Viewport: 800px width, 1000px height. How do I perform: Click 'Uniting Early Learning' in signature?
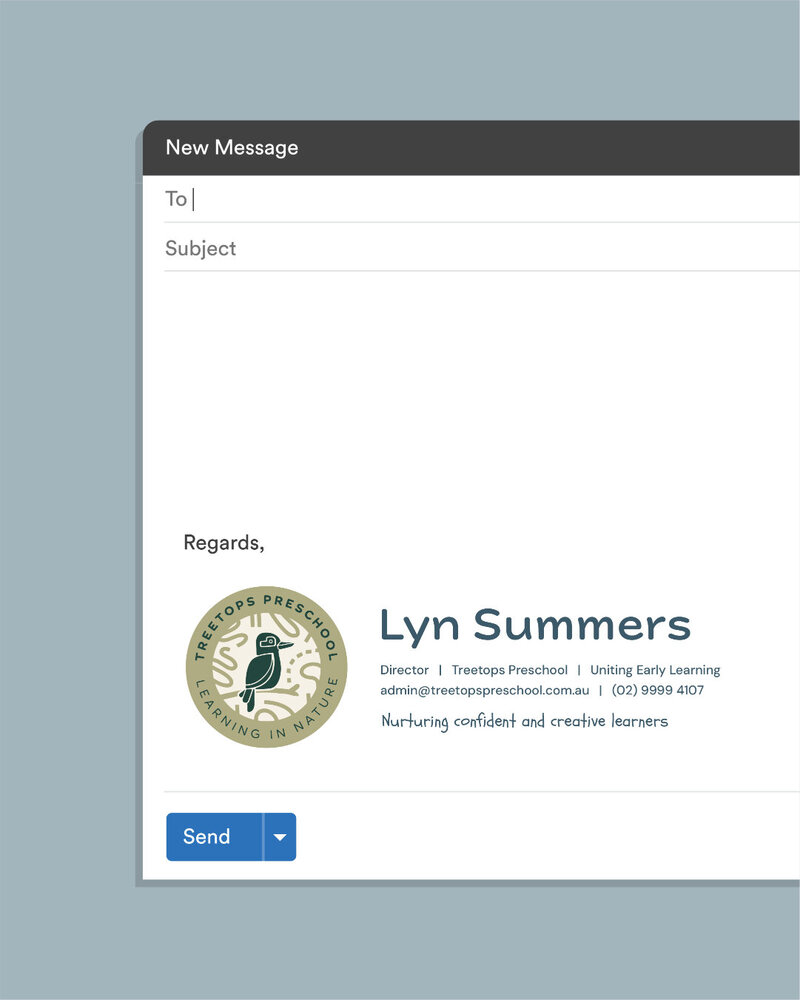pyautogui.click(x=655, y=670)
